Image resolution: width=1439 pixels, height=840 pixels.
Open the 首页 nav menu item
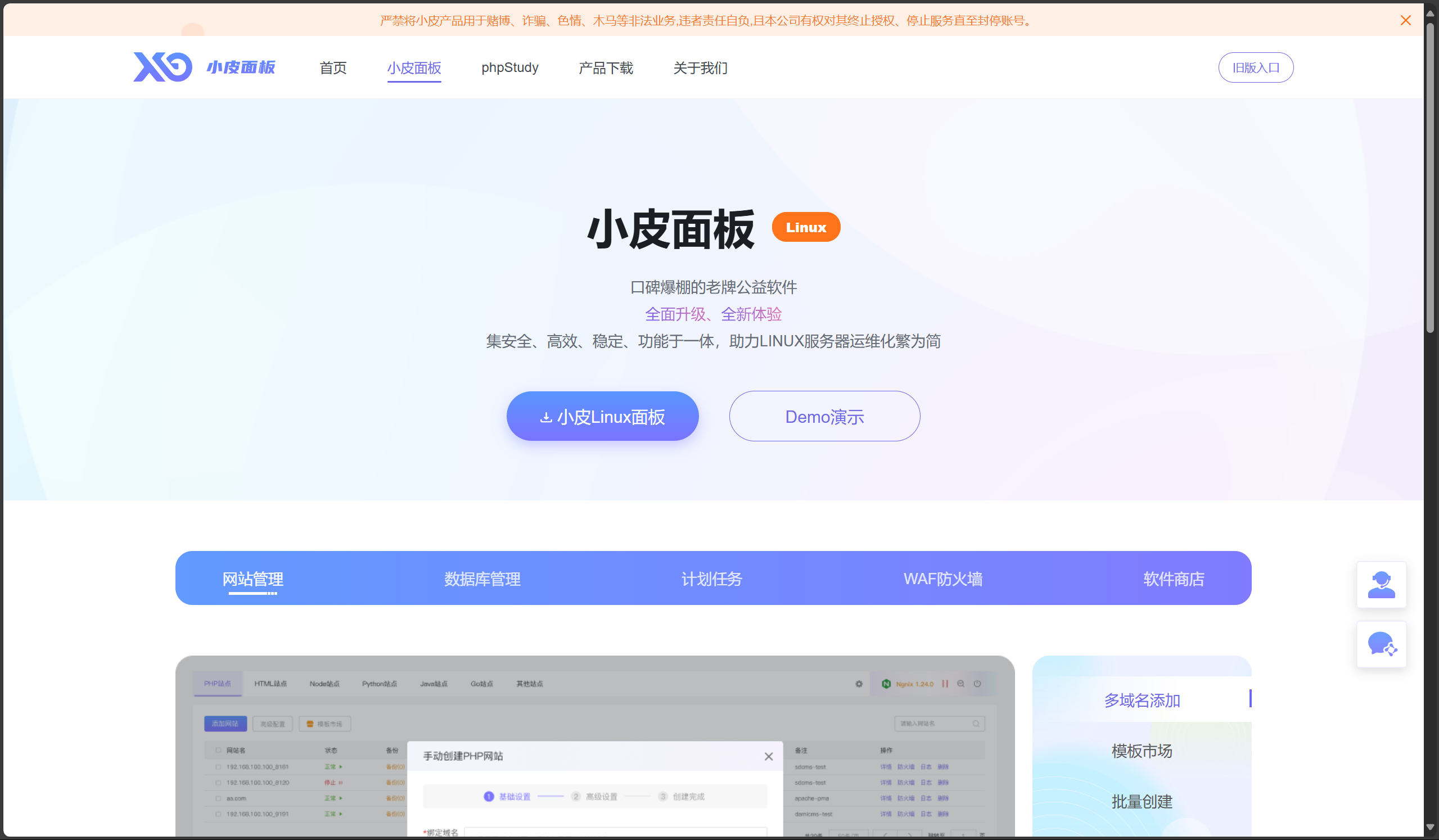click(333, 68)
